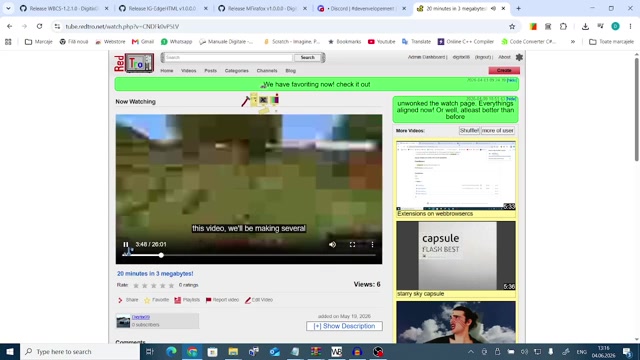This screenshot has width=640, height=360.
Task: Open the Windows Start menu
Action: [10, 351]
